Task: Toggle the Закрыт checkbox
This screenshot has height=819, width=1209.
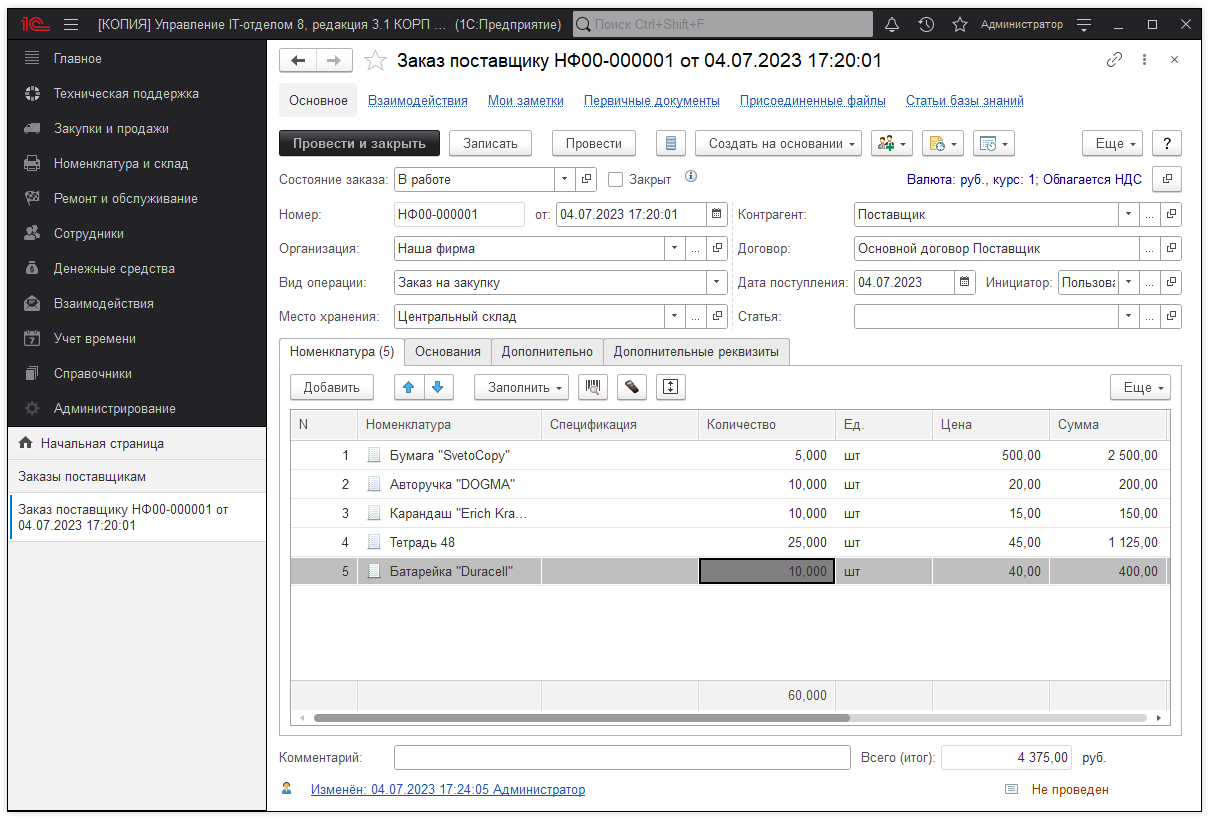Action: [616, 180]
